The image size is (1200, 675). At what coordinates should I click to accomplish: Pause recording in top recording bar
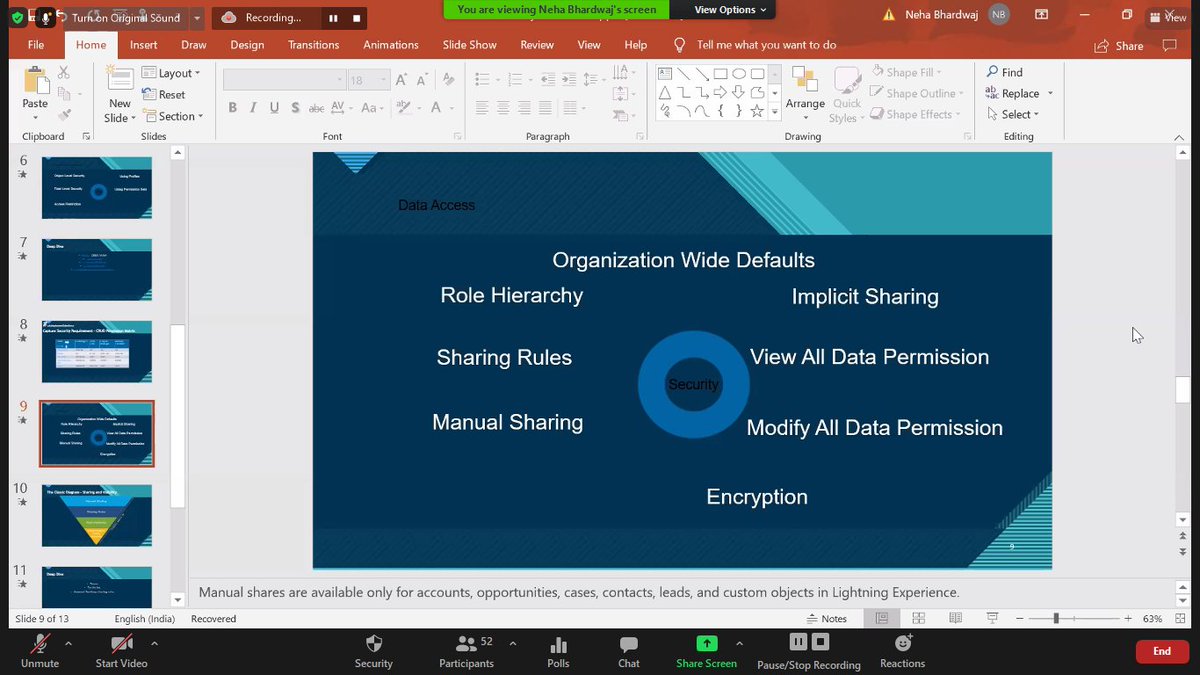point(333,17)
